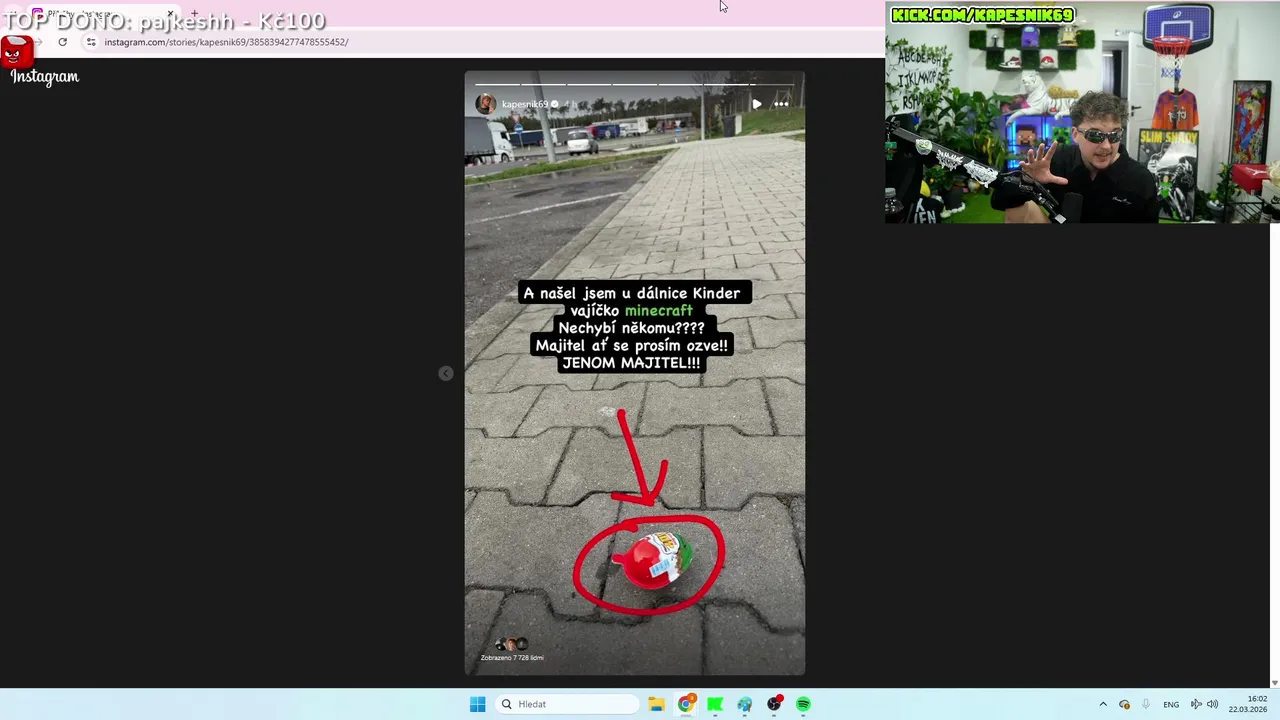Go to previous story with left arrow

pos(446,374)
